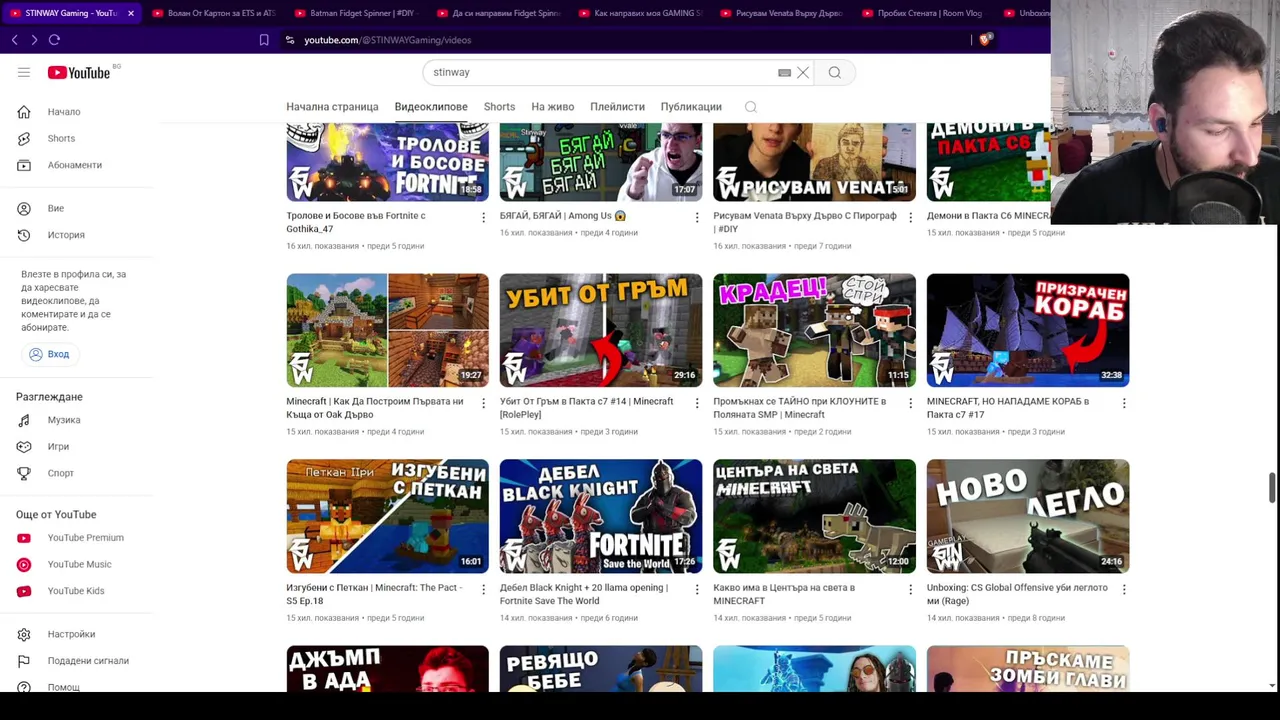Close the STINWAY Gaming browser tab
The image size is (1280, 720).
pyautogui.click(x=130, y=13)
